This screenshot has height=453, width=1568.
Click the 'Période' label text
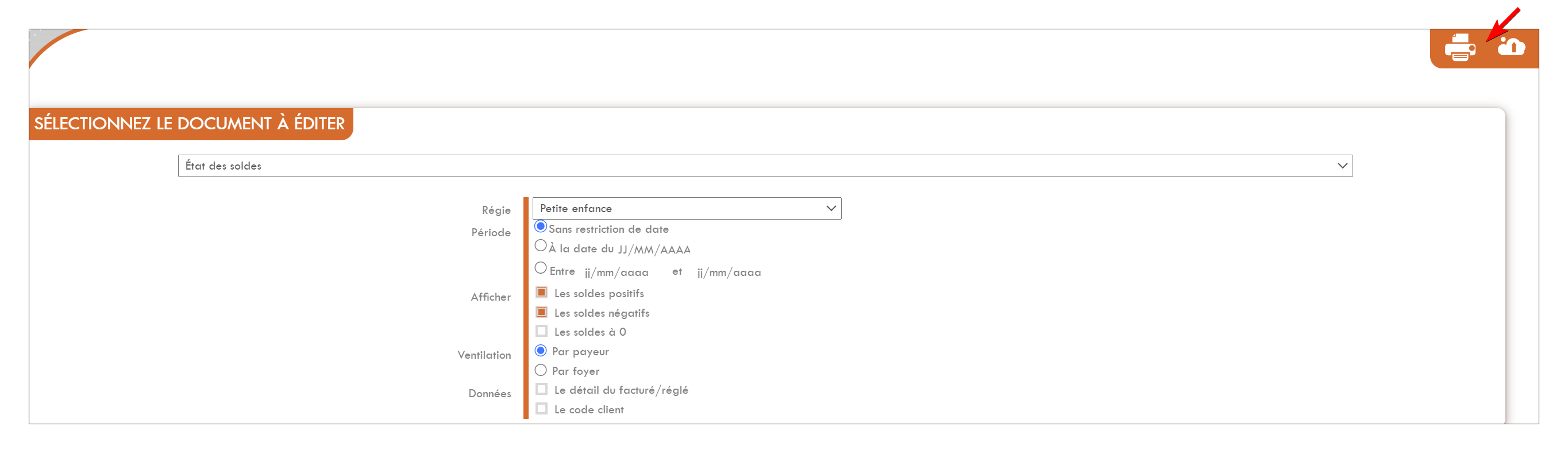[x=491, y=233]
